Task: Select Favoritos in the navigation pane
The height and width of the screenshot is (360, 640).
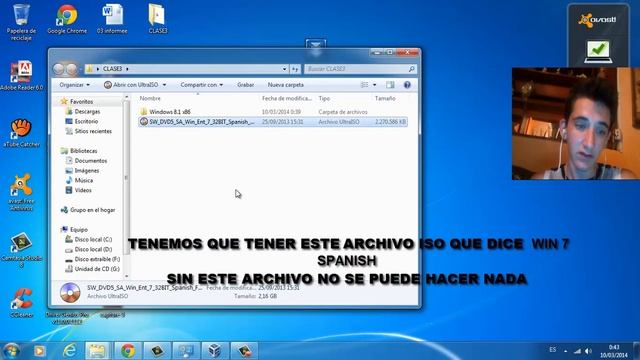Action: click(81, 101)
